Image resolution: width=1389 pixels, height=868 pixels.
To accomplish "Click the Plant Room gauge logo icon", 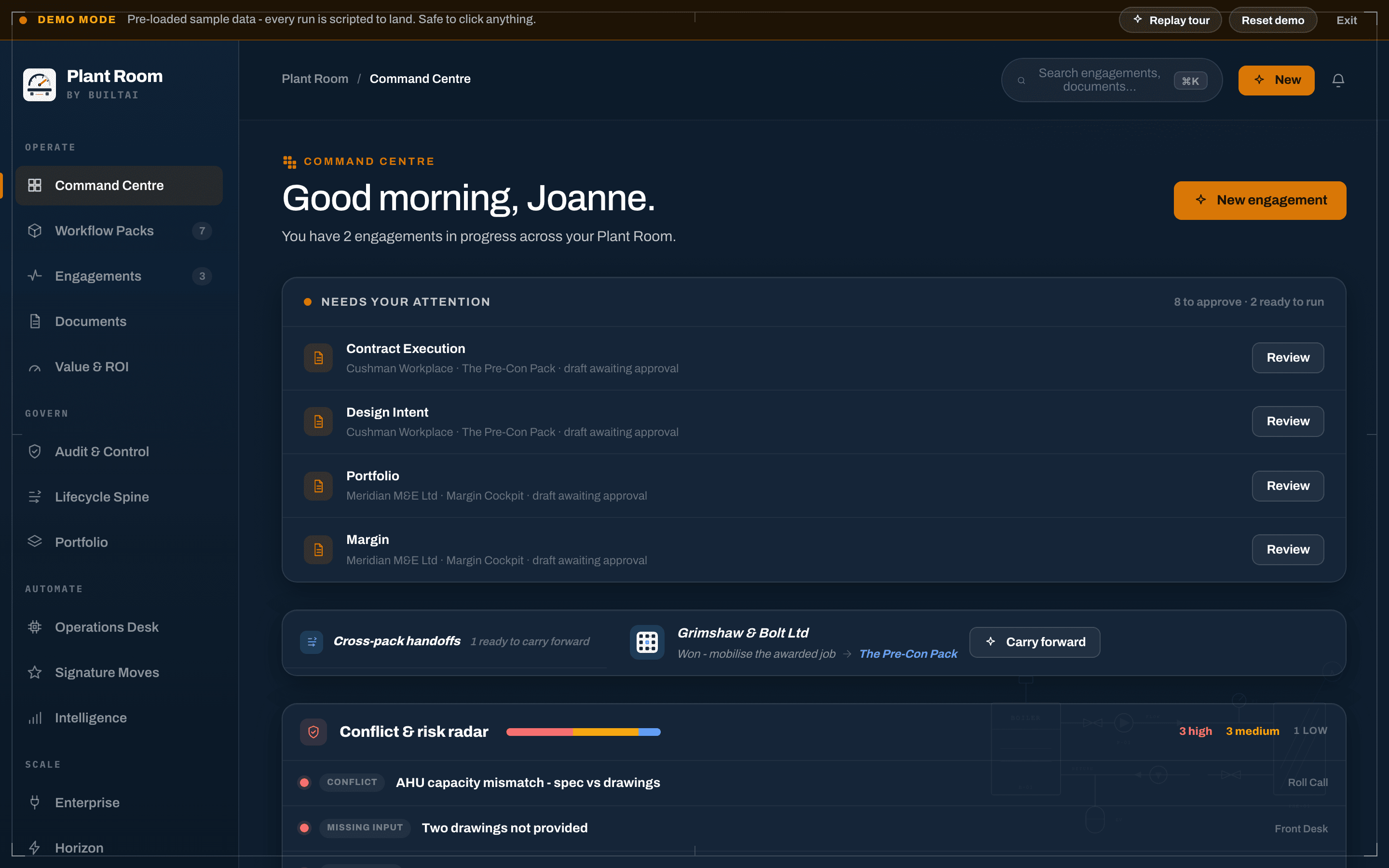I will click(x=39, y=84).
